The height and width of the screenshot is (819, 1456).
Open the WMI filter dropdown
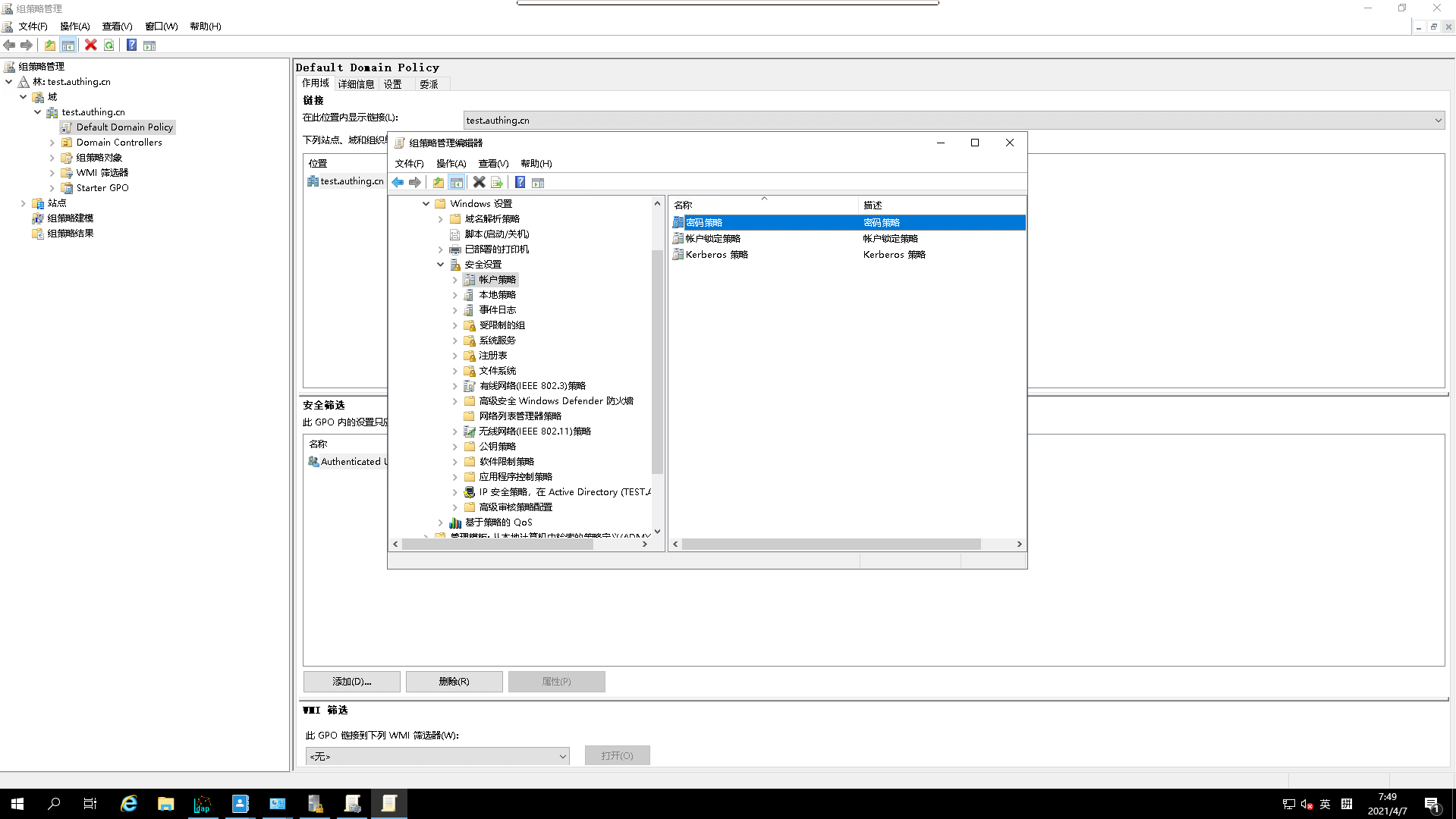(562, 756)
